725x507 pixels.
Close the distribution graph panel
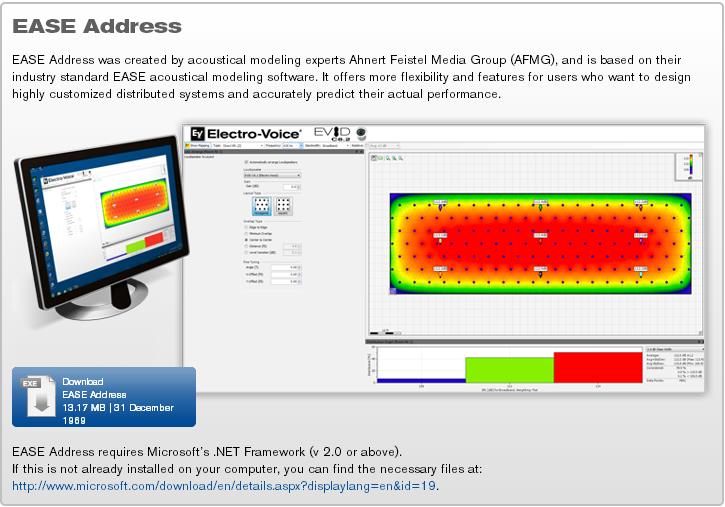[x=701, y=342]
